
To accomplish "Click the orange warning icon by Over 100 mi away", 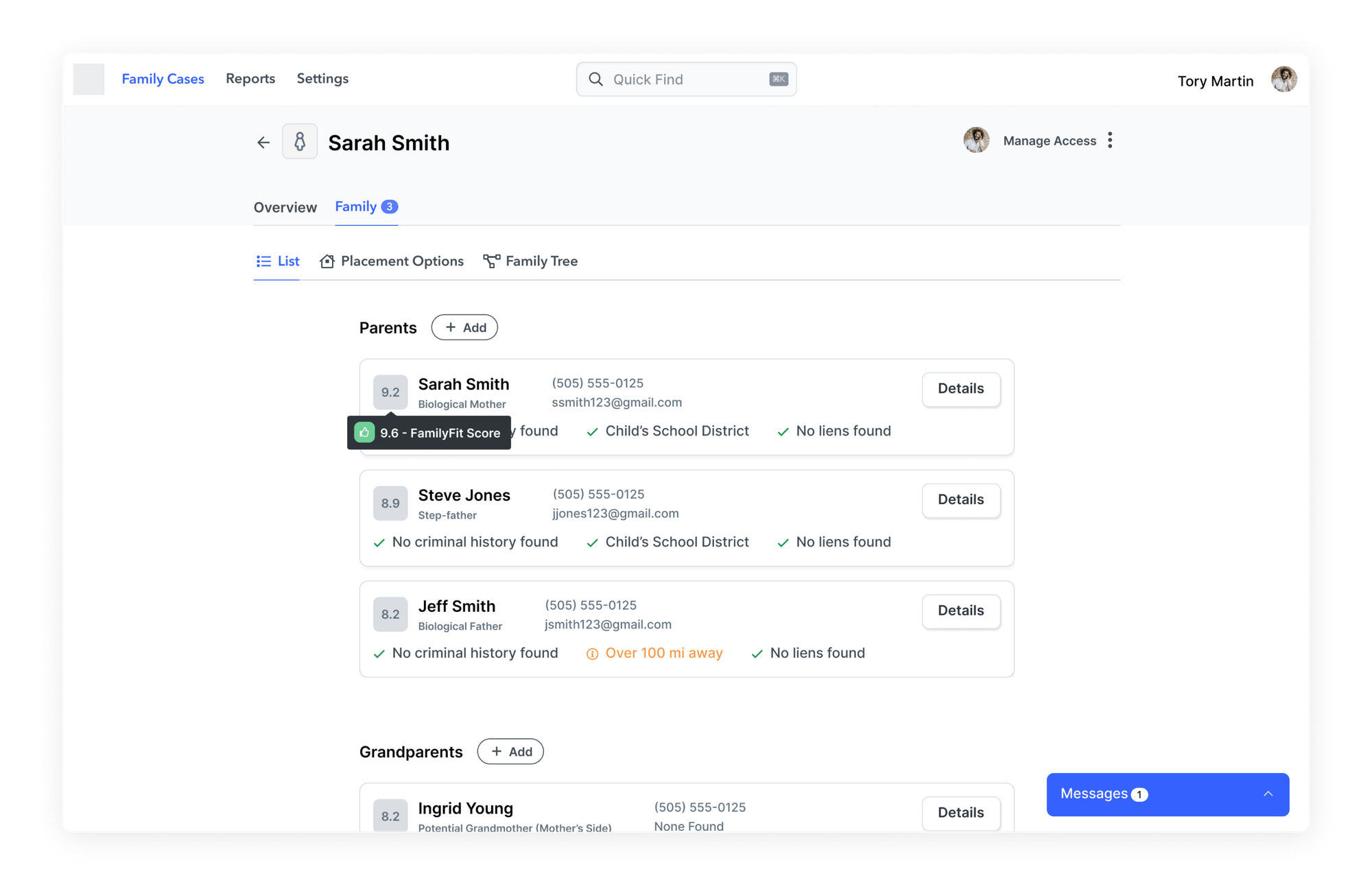I will pyautogui.click(x=592, y=654).
